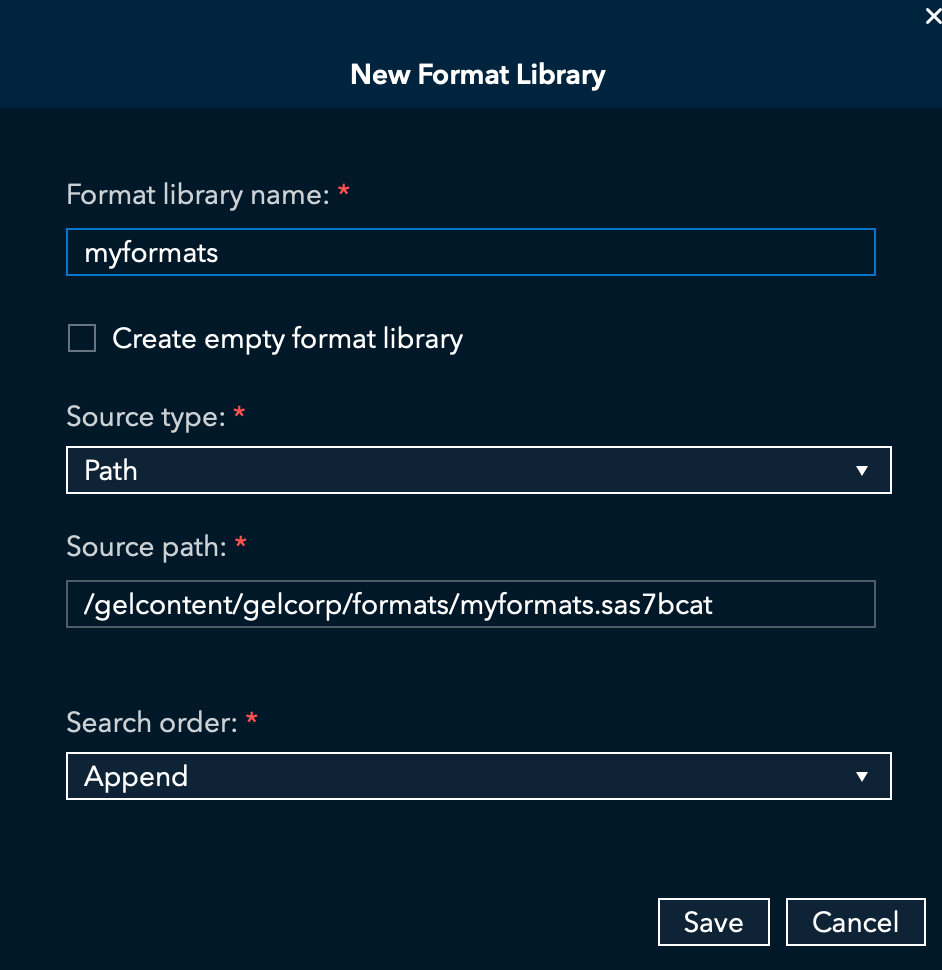The image size is (942, 970).
Task: Focus the Source path input field
Action: coord(470,604)
